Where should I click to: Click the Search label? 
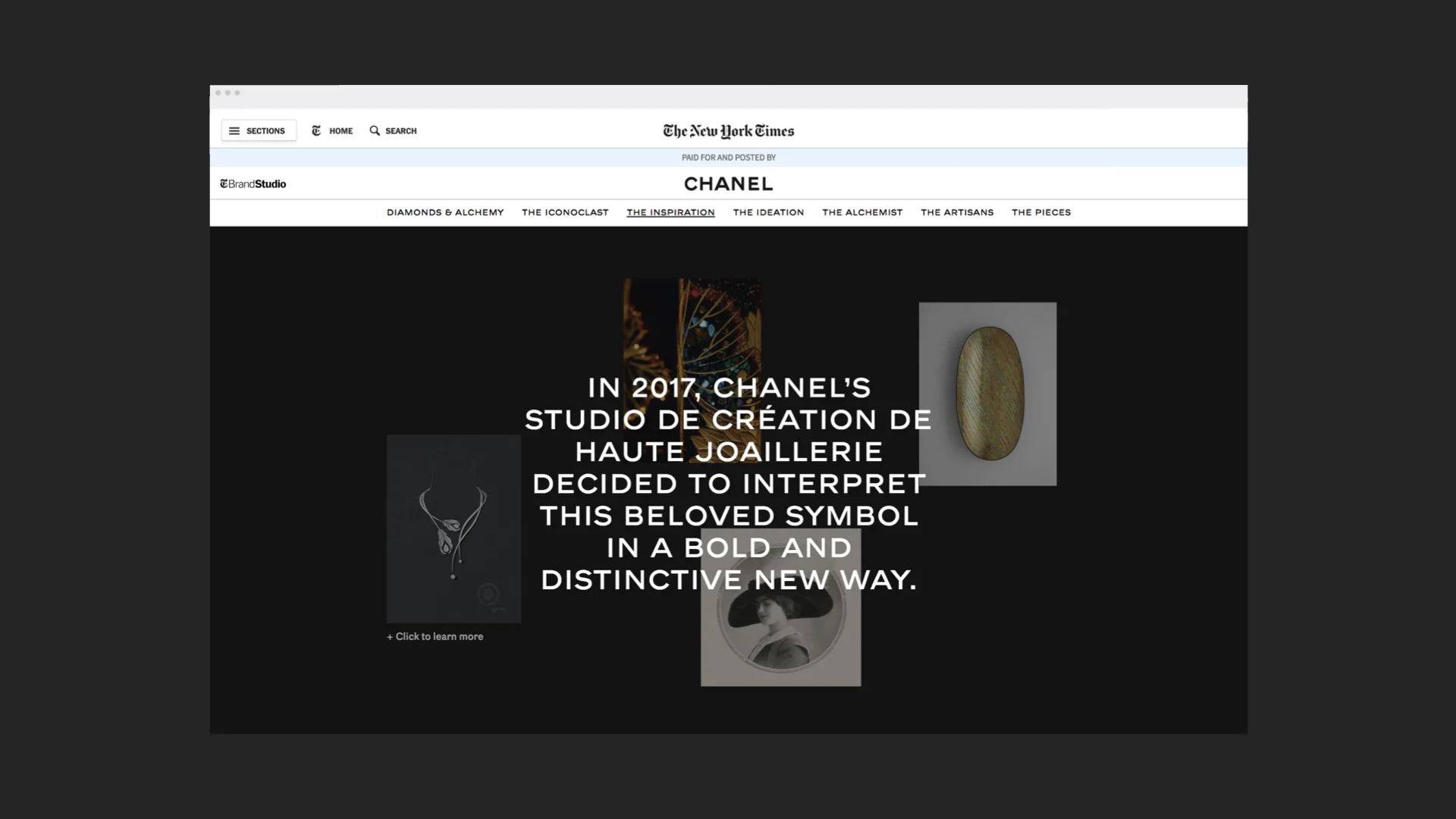(400, 130)
